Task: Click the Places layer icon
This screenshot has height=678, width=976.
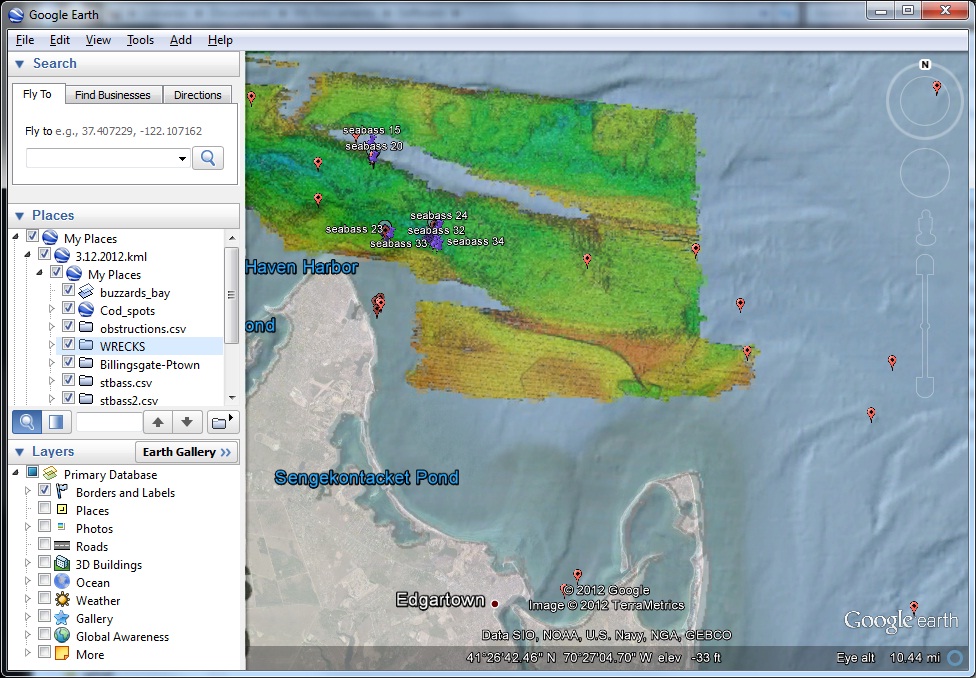Action: point(62,509)
